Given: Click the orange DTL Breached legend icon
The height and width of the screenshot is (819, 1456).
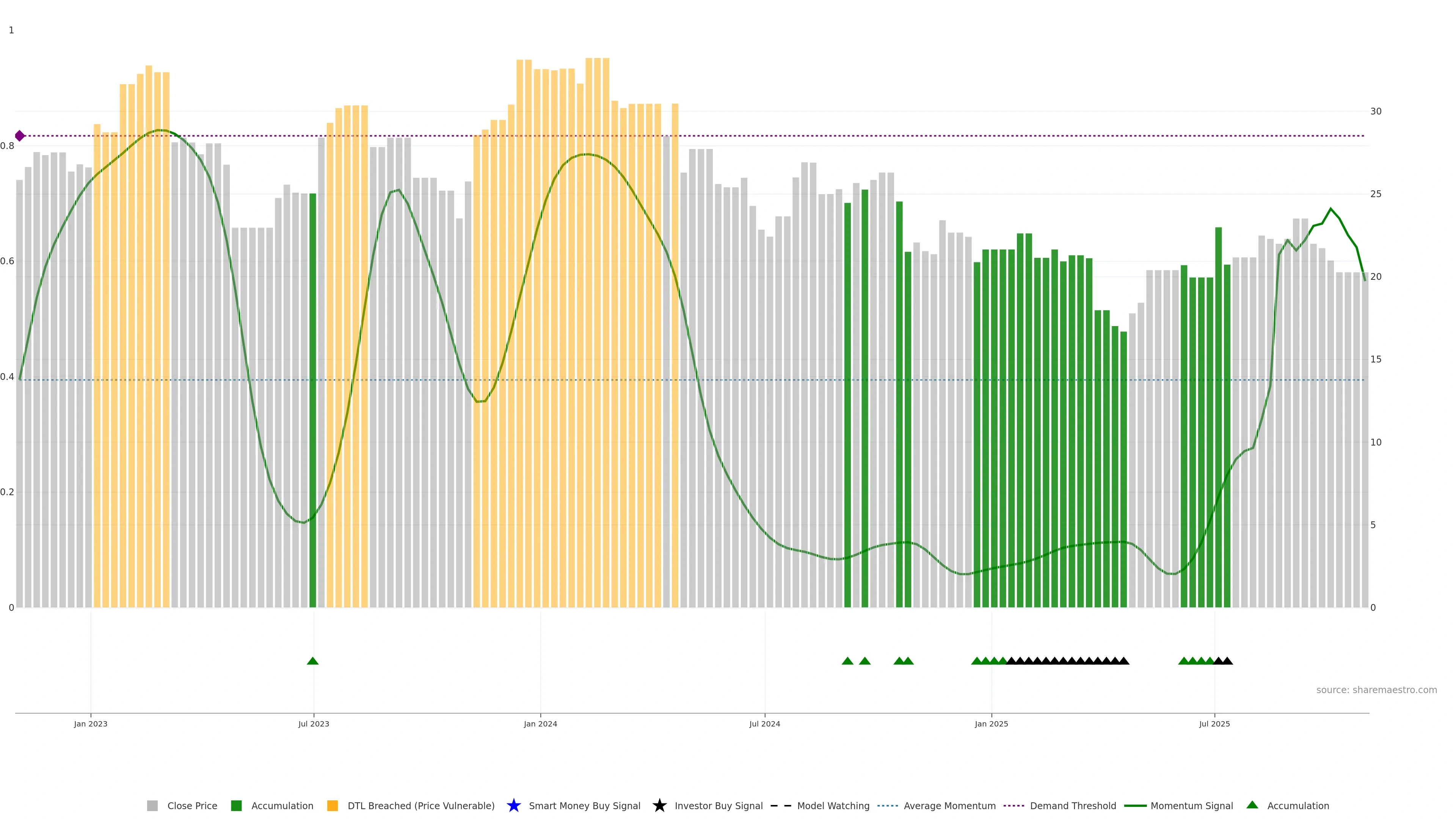Looking at the screenshot, I should click(333, 805).
